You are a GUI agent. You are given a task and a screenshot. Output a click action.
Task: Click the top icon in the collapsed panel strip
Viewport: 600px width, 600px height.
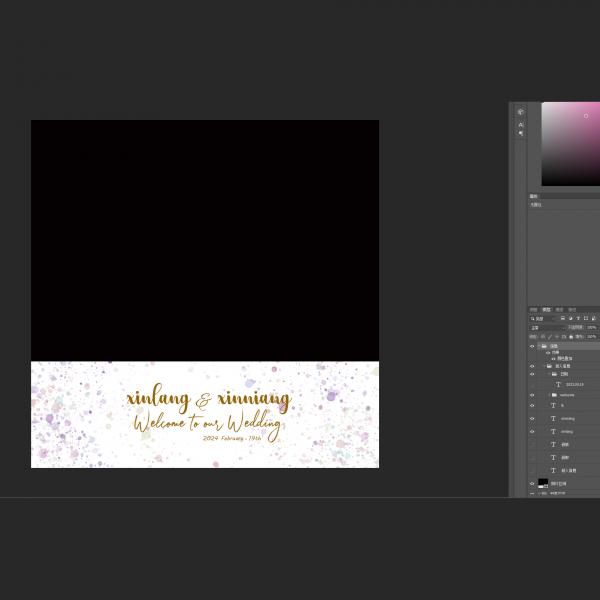coord(520,112)
